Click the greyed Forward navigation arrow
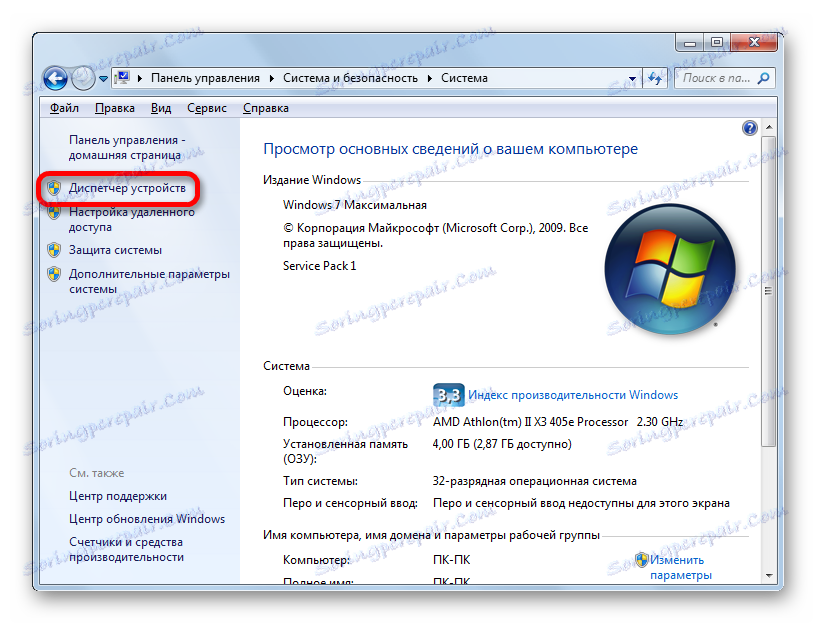 click(x=83, y=79)
